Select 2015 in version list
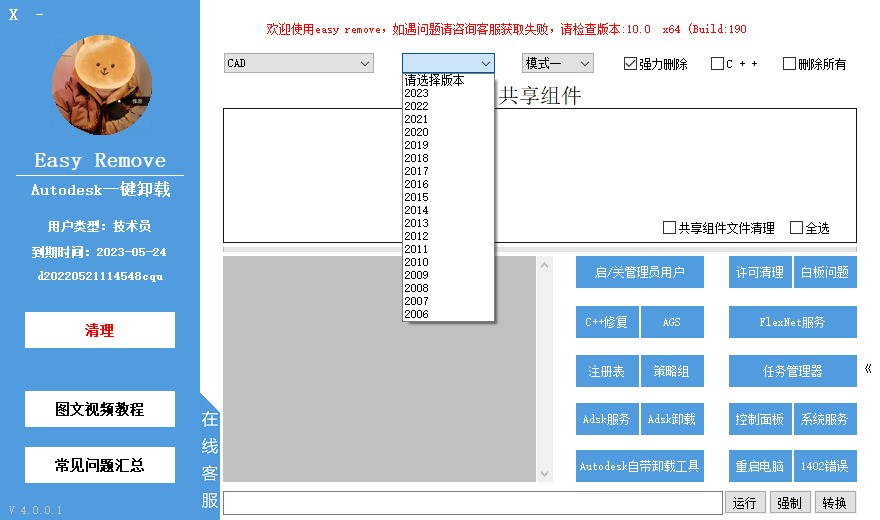This screenshot has width=880, height=520. click(x=448, y=197)
